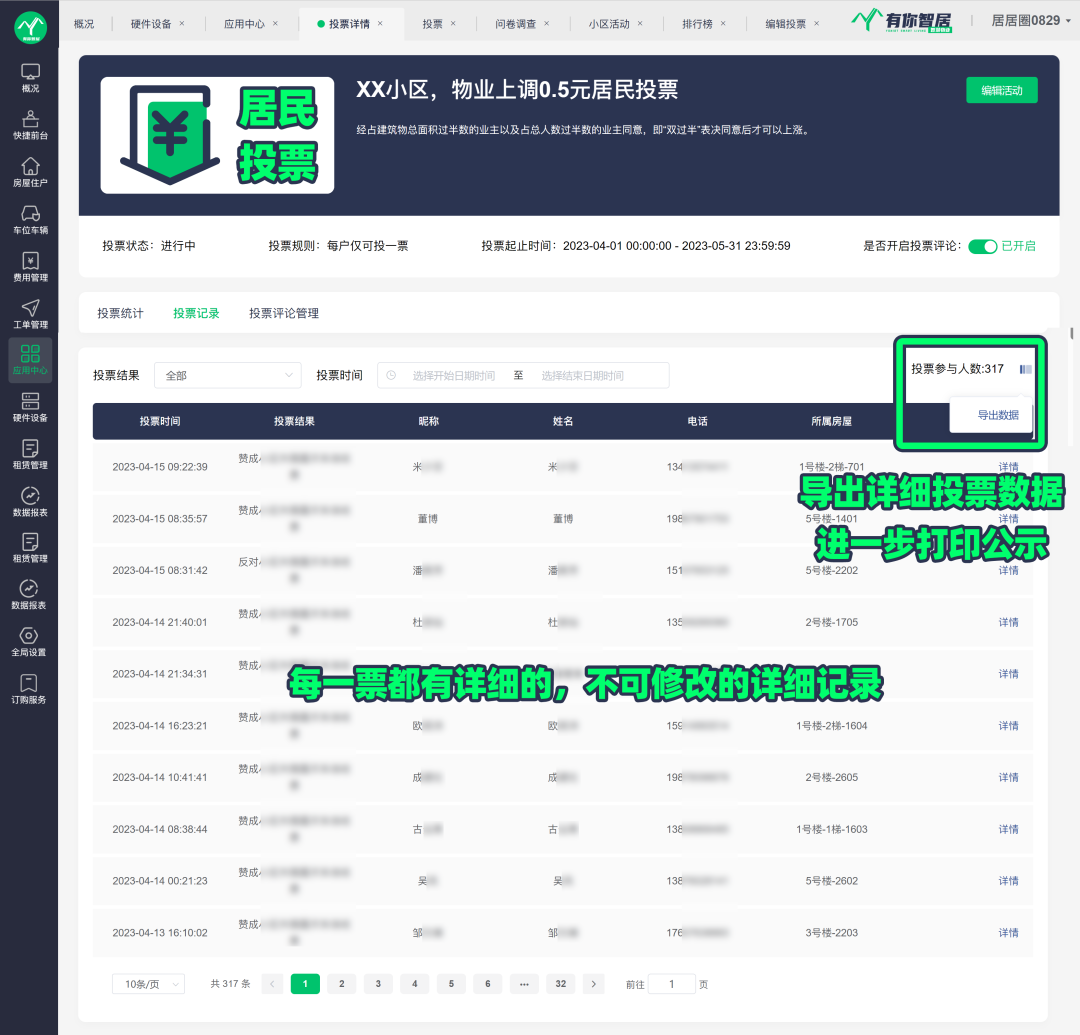Click the 编辑活动 button
1080x1035 pixels.
point(1001,90)
